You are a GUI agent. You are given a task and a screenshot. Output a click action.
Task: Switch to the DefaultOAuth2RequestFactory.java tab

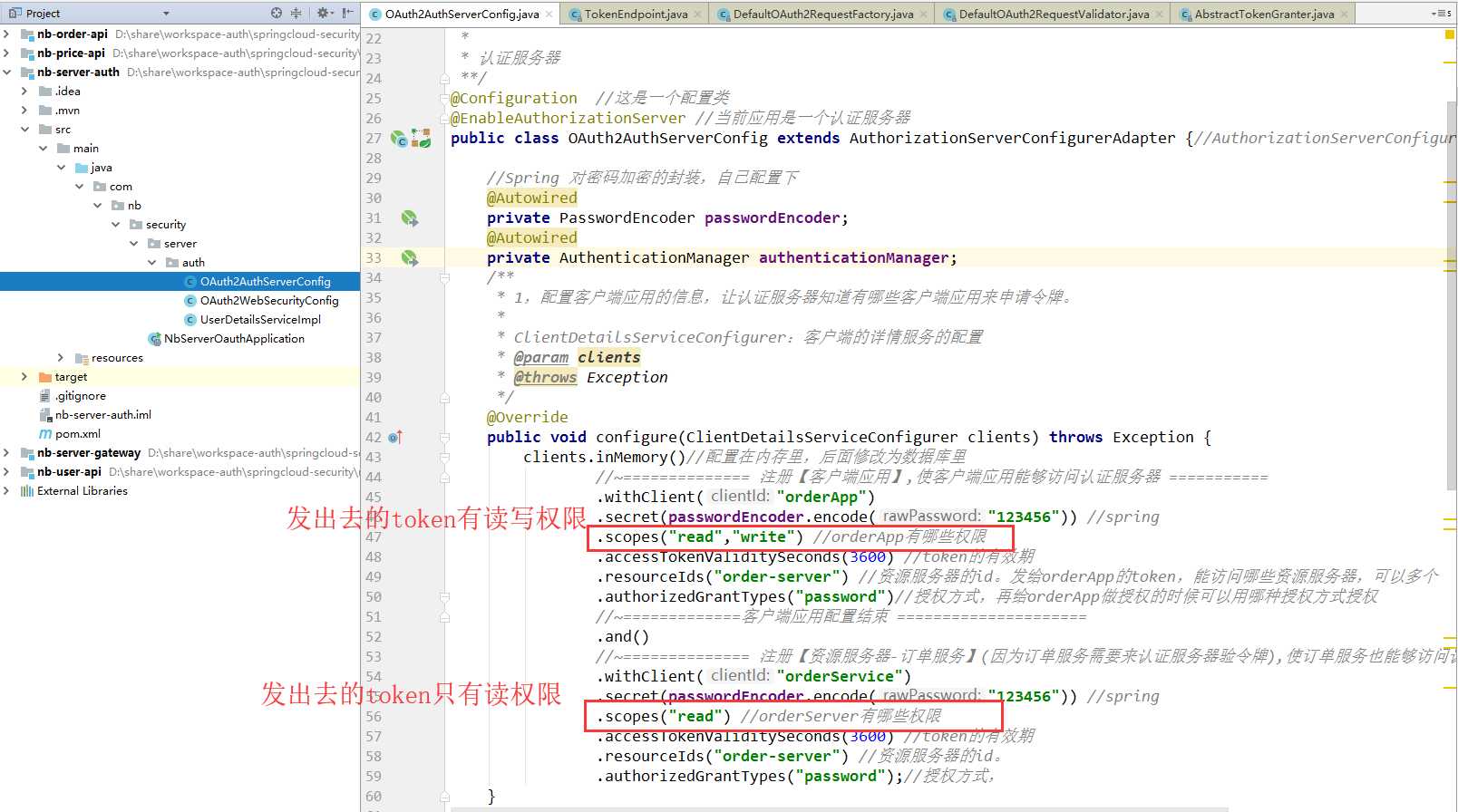[x=823, y=14]
